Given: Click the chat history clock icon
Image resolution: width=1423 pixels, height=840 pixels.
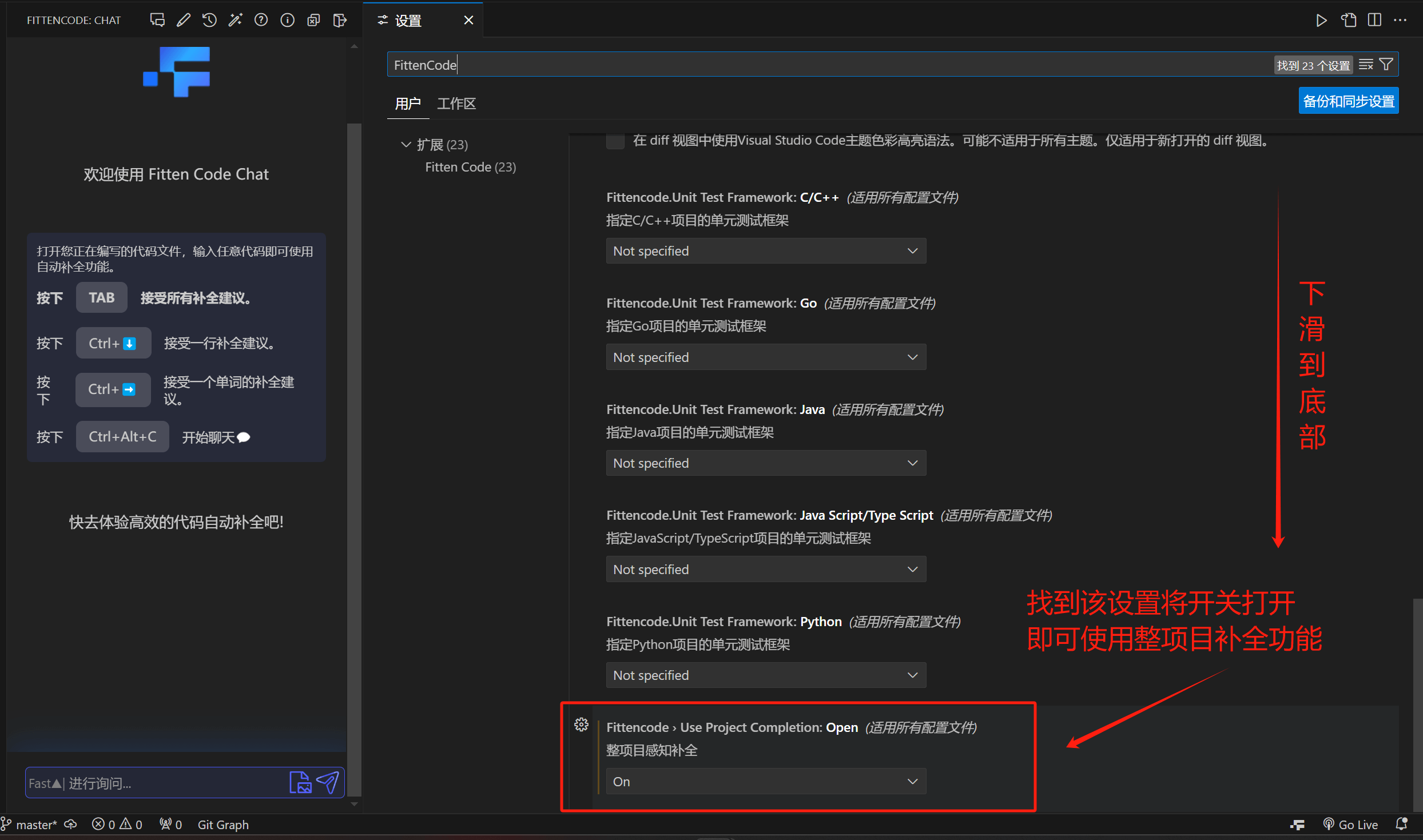Looking at the screenshot, I should click(x=209, y=20).
